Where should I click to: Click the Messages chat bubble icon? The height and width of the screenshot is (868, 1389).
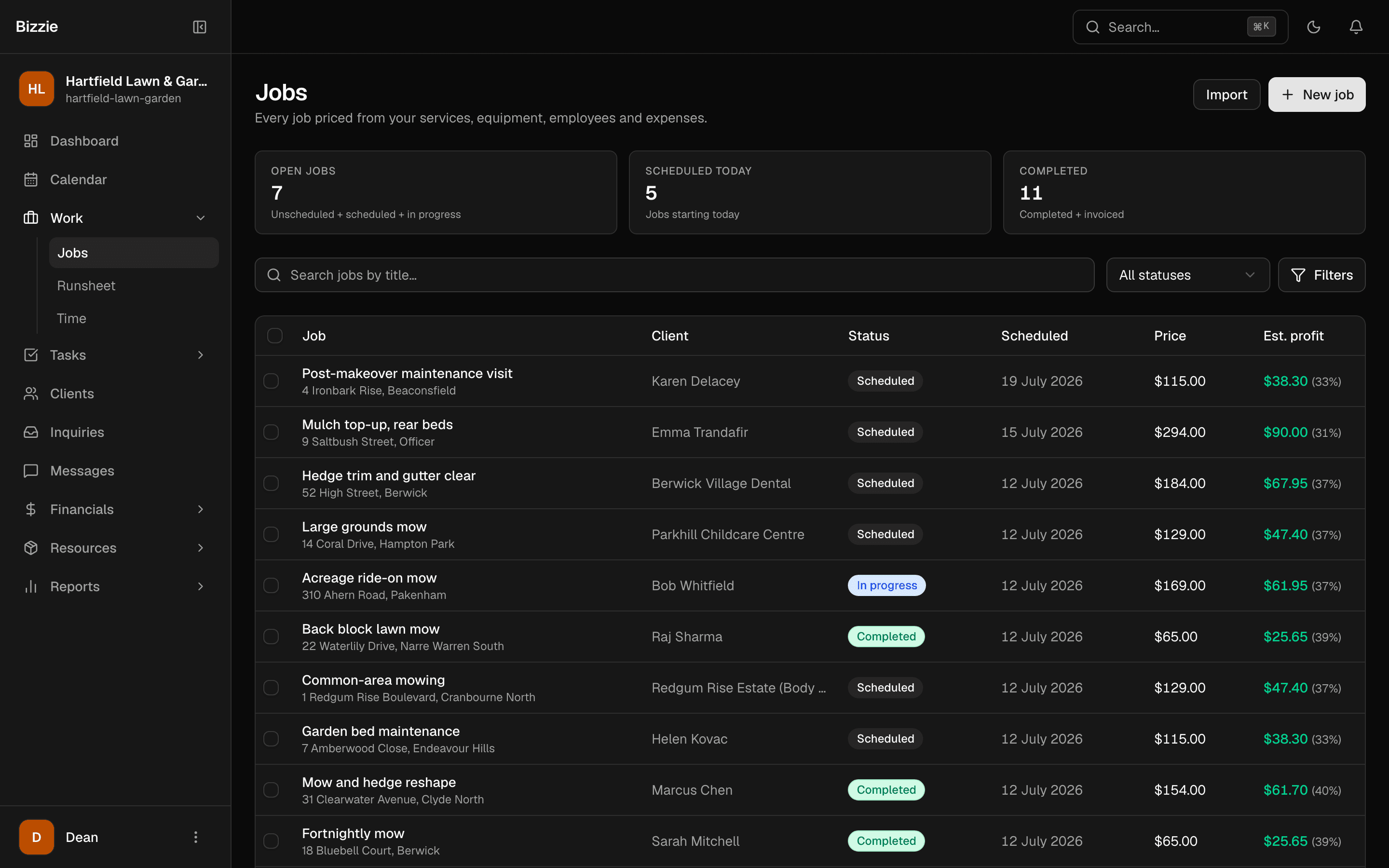(x=31, y=471)
